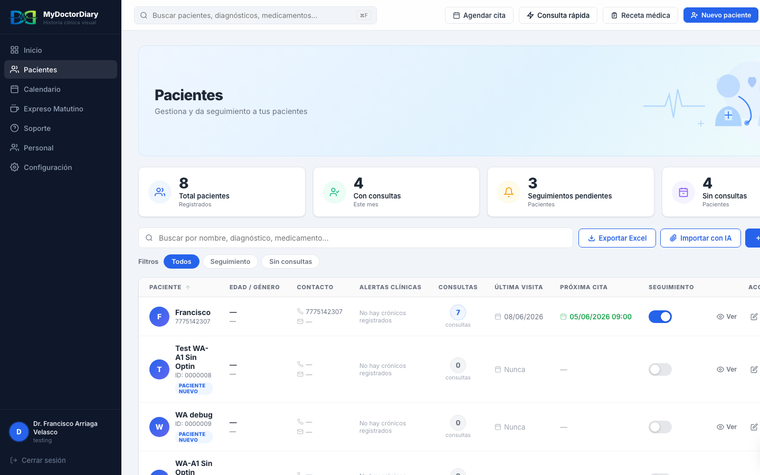Click Ver for Francisco
Screen dimensions: 760x475
(727, 317)
